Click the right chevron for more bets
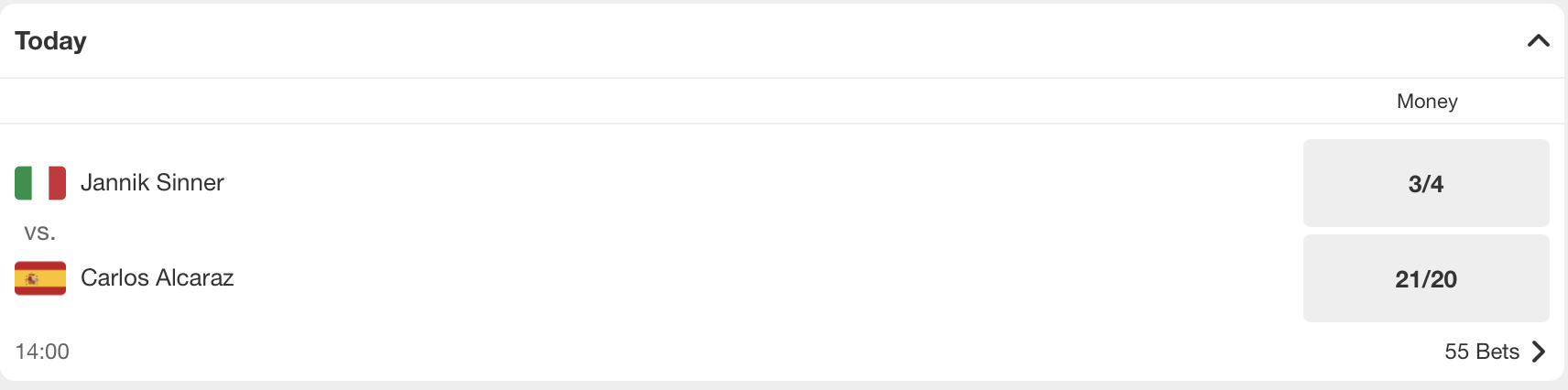 point(1539,352)
